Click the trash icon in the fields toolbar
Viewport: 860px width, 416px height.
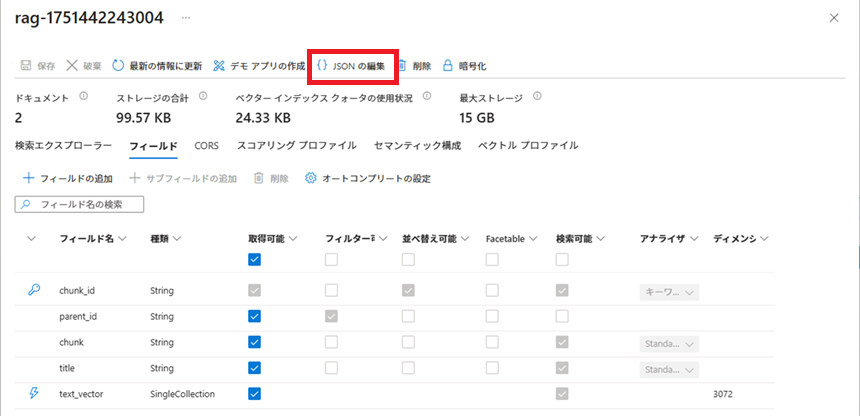tap(259, 178)
